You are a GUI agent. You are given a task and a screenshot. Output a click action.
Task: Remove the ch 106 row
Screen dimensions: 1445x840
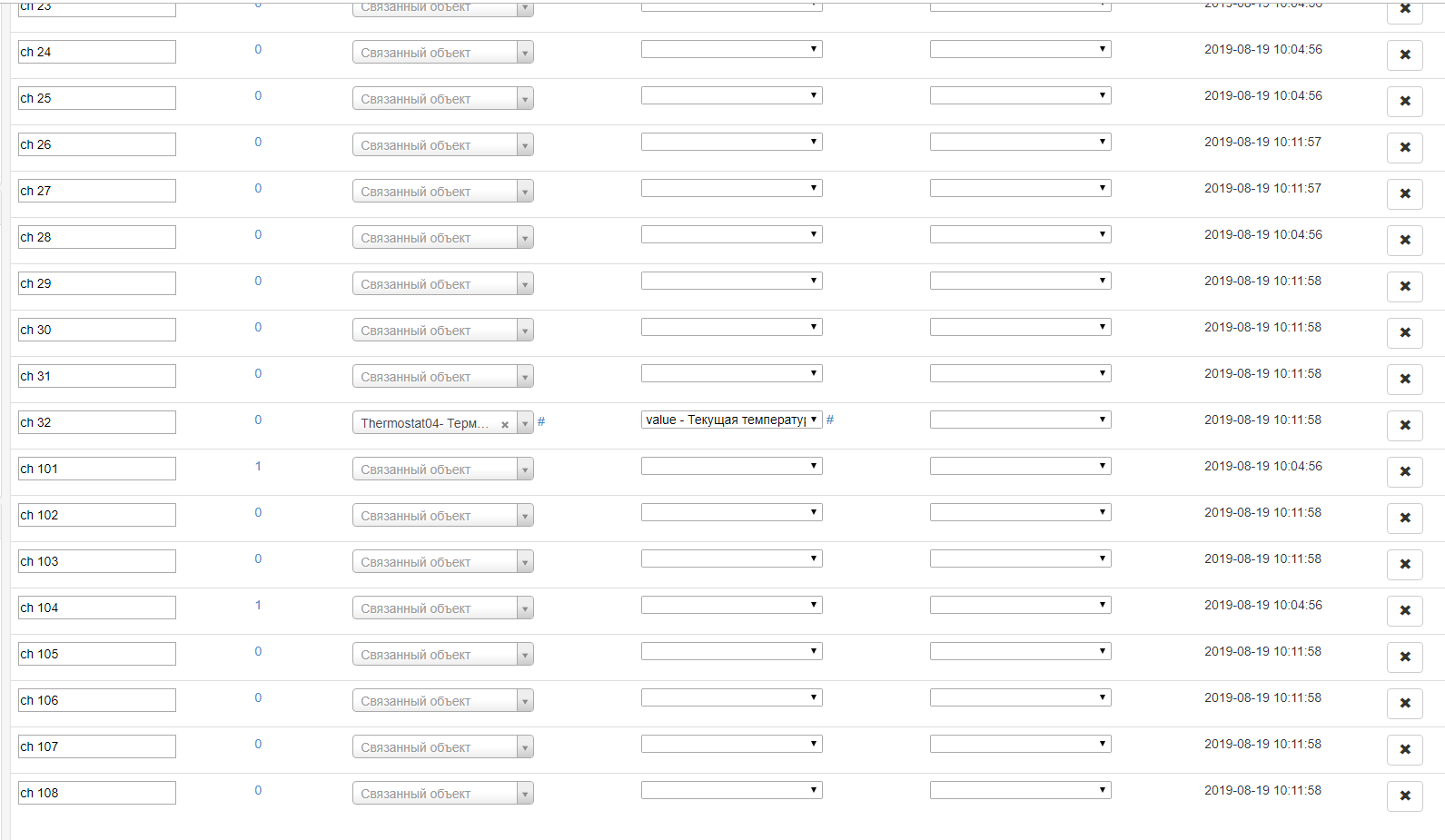click(x=1404, y=703)
